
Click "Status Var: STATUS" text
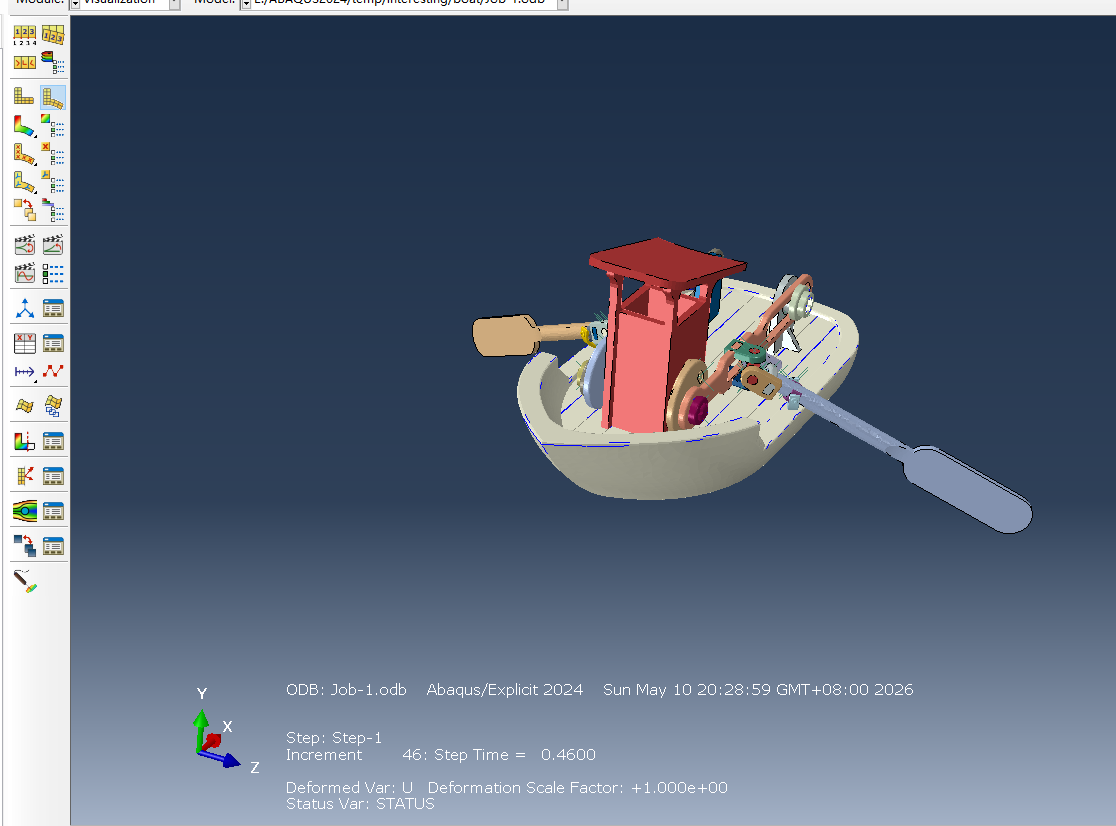[360, 804]
